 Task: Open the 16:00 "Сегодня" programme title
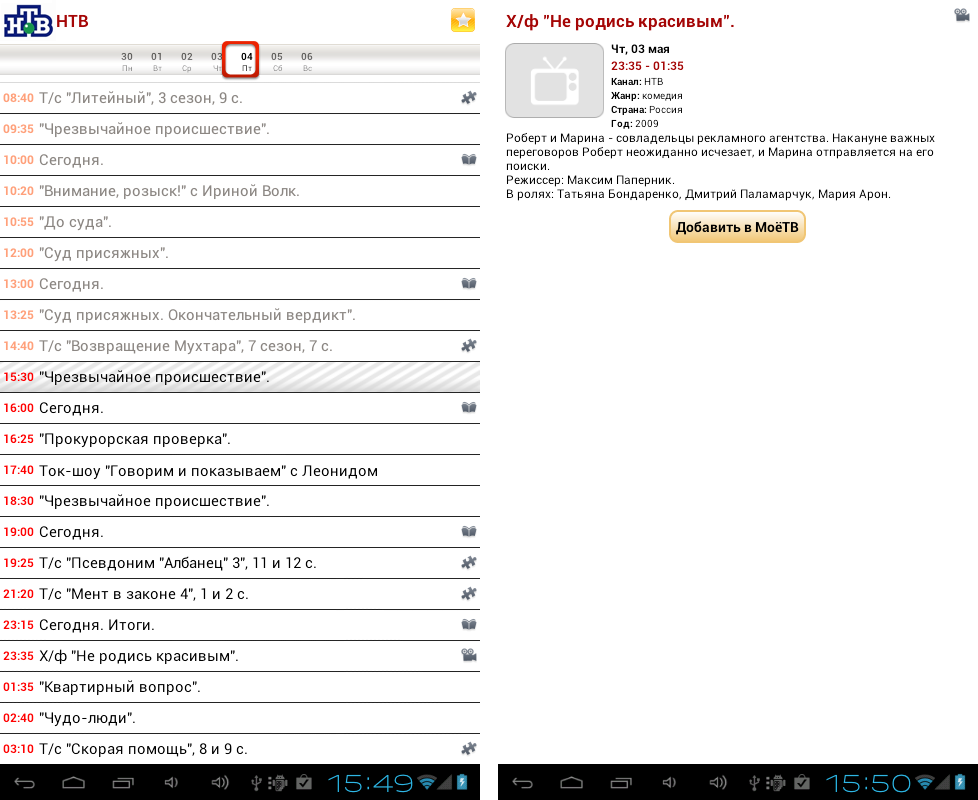click(71, 408)
